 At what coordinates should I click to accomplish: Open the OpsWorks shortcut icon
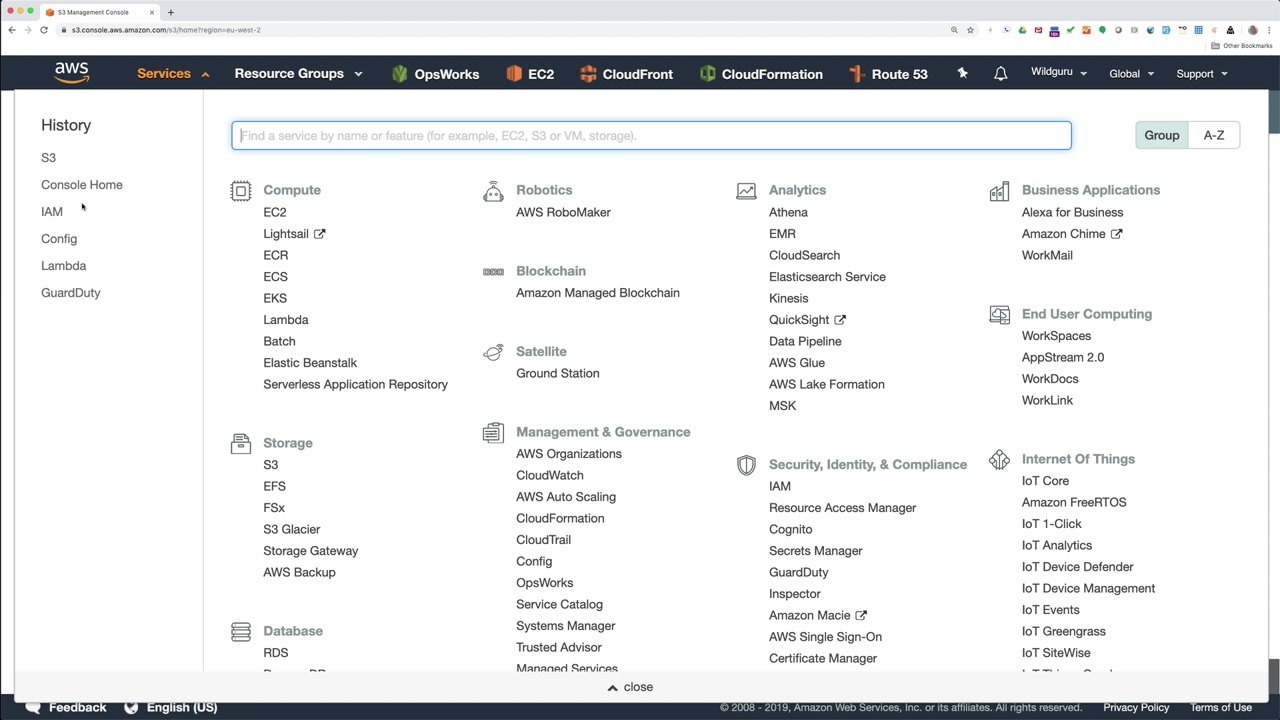(x=400, y=74)
